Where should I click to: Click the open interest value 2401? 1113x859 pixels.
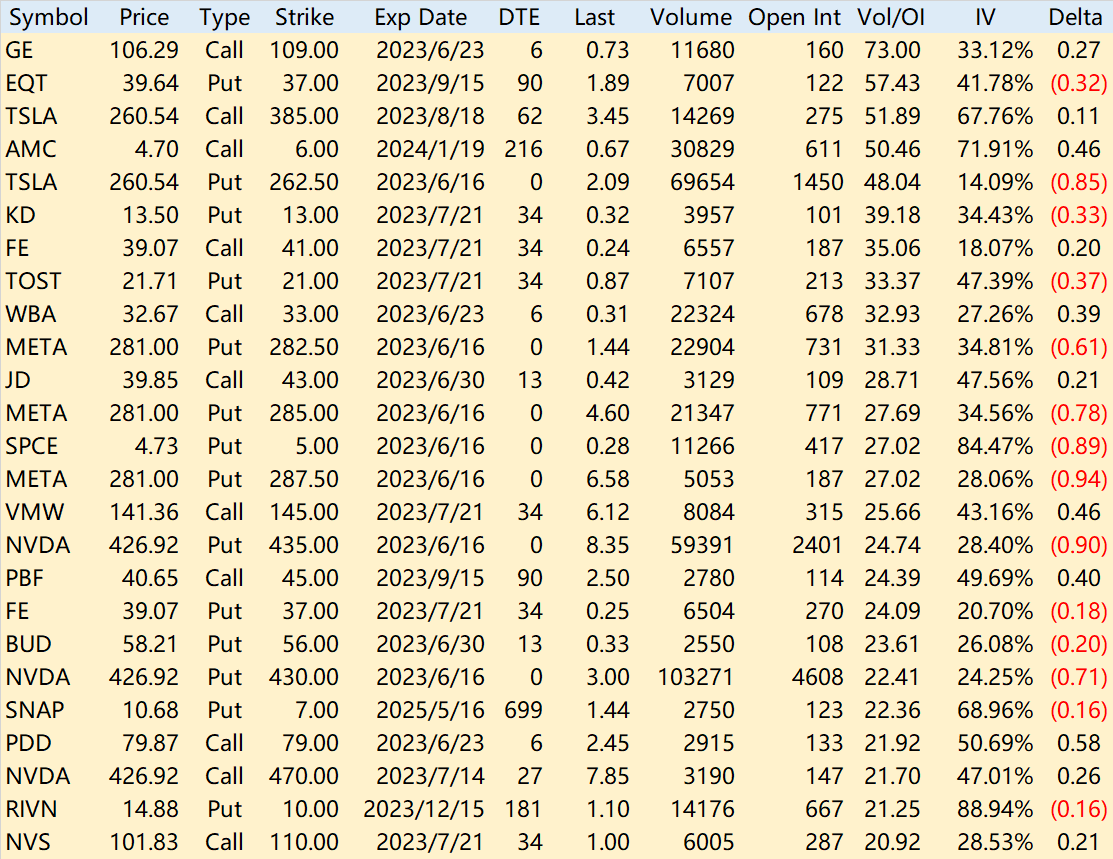click(818, 545)
